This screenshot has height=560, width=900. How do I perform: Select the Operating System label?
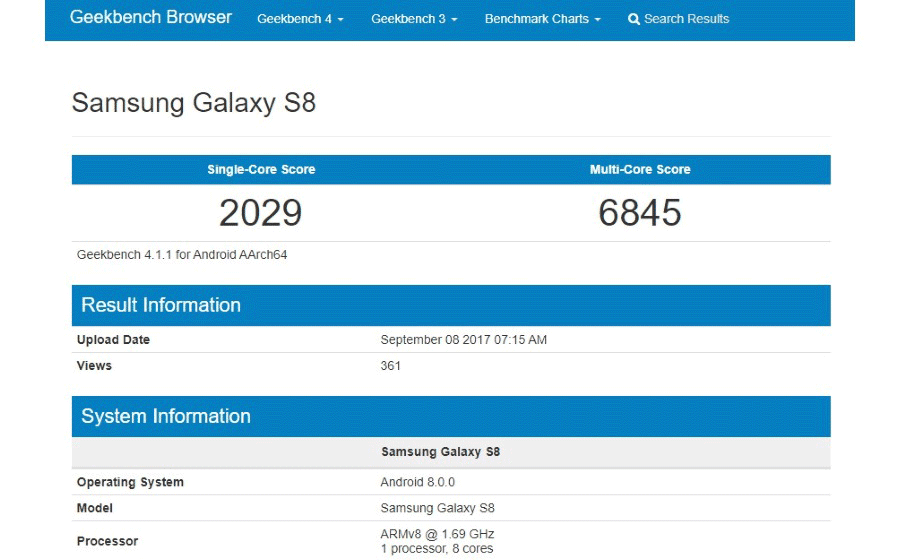click(130, 482)
